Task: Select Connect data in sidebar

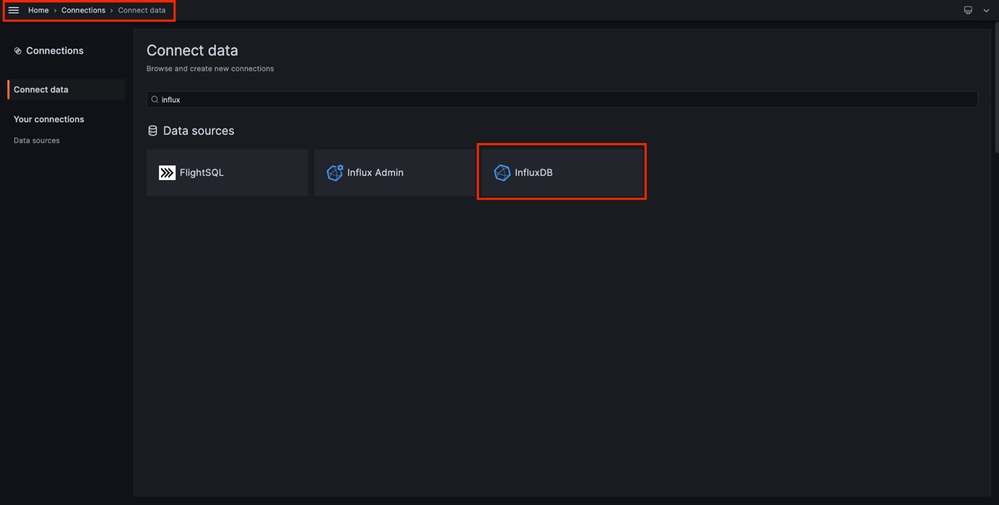Action: click(66, 90)
